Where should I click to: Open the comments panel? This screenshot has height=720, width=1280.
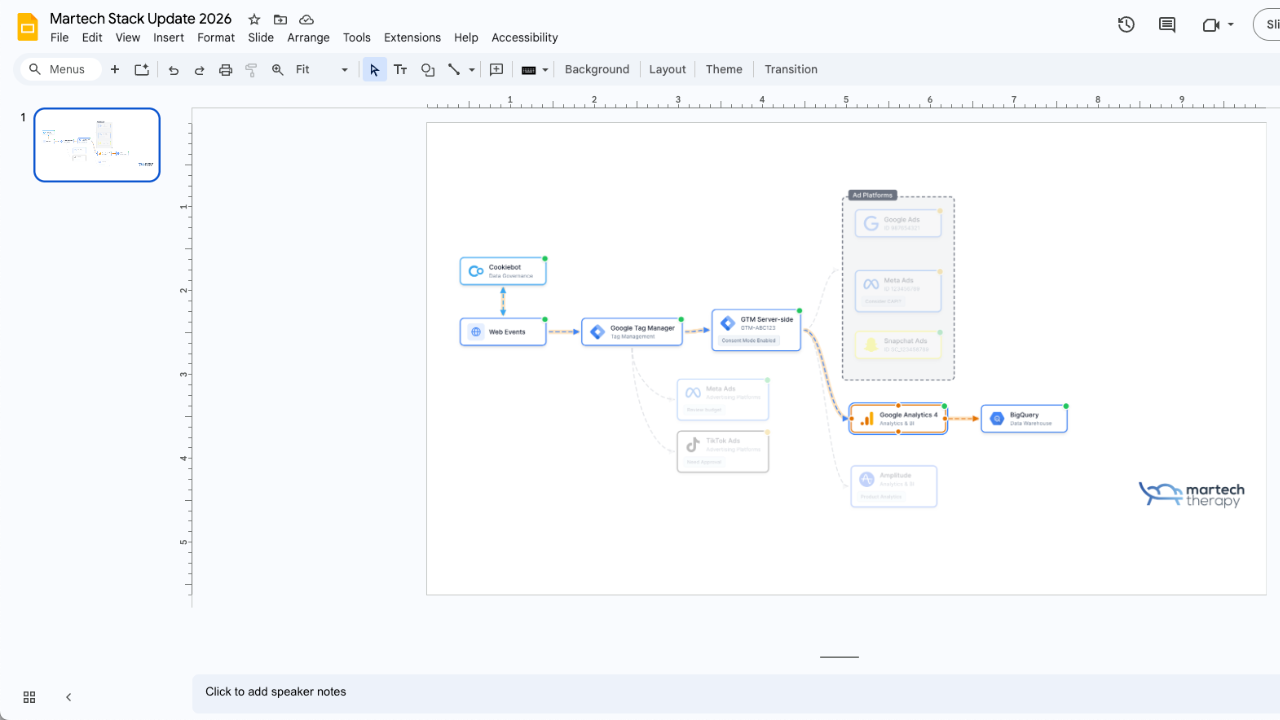coord(1166,25)
